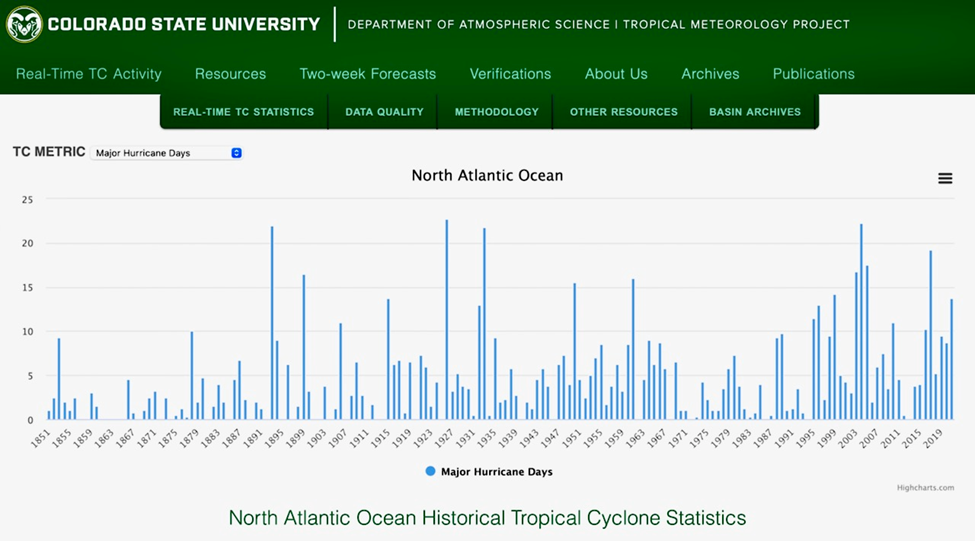
Task: Click the Colorado State University title text
Action: 184,24
